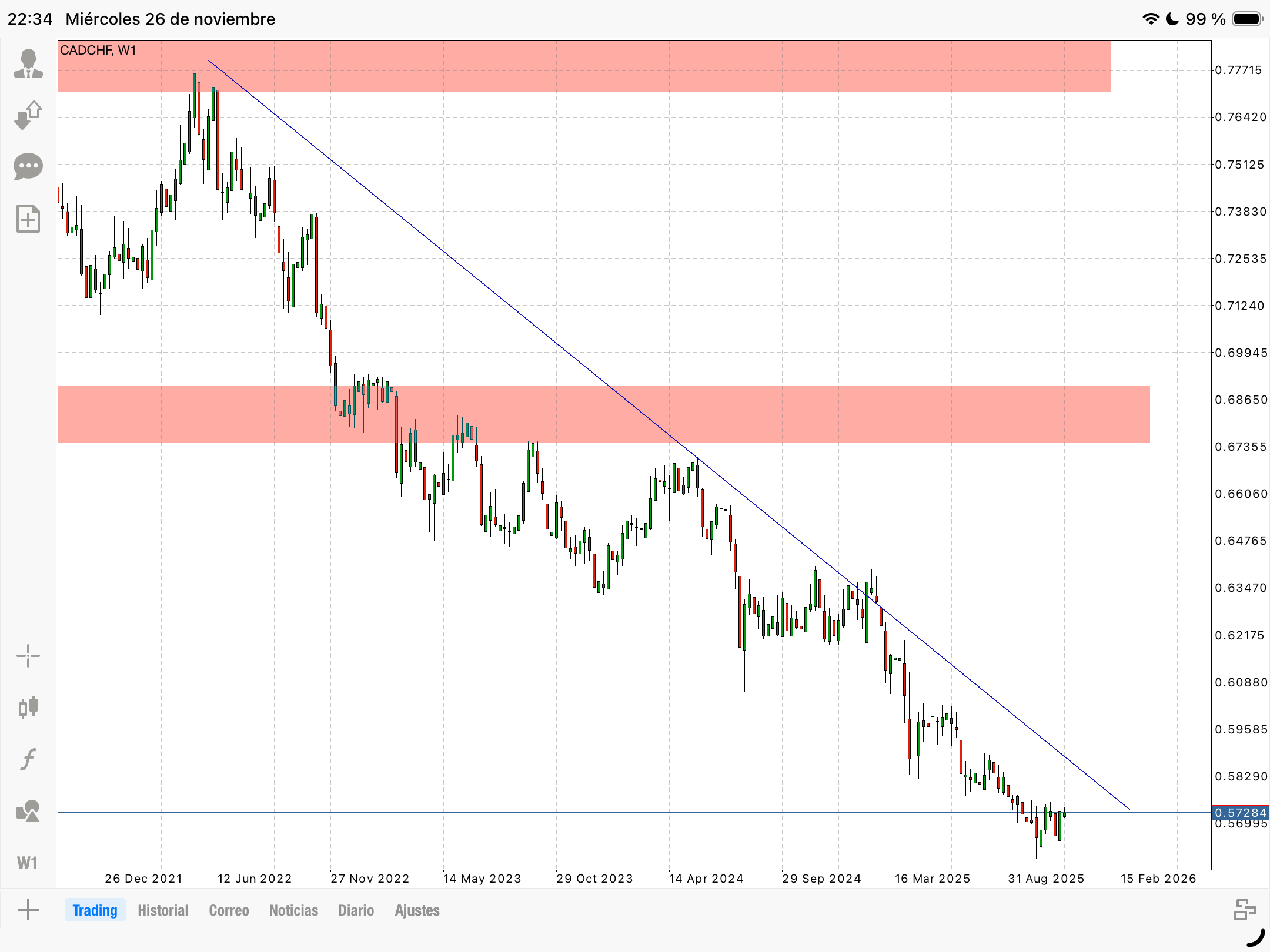This screenshot has width=1270, height=952.
Task: Open the candlestick chart type icon
Action: tap(28, 707)
